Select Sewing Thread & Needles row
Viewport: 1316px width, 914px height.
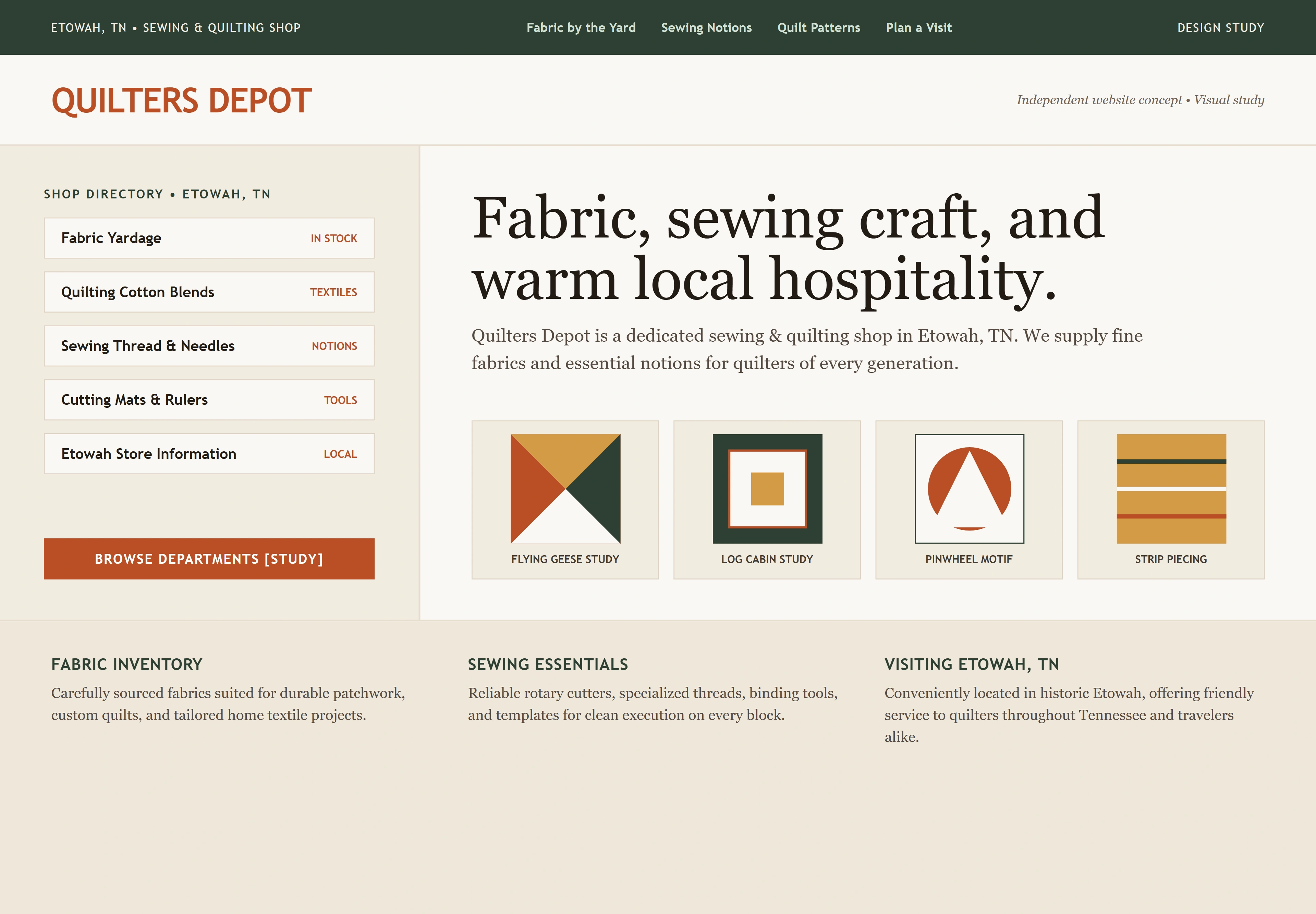[x=209, y=345]
